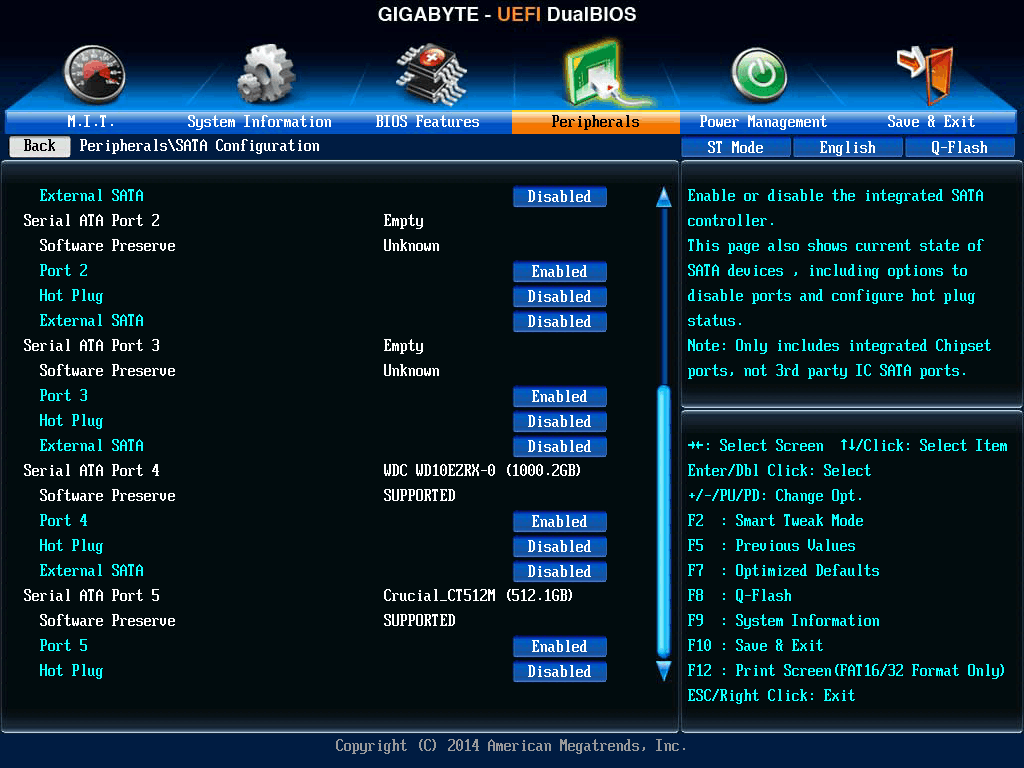Click the Power Management green power icon

point(759,74)
